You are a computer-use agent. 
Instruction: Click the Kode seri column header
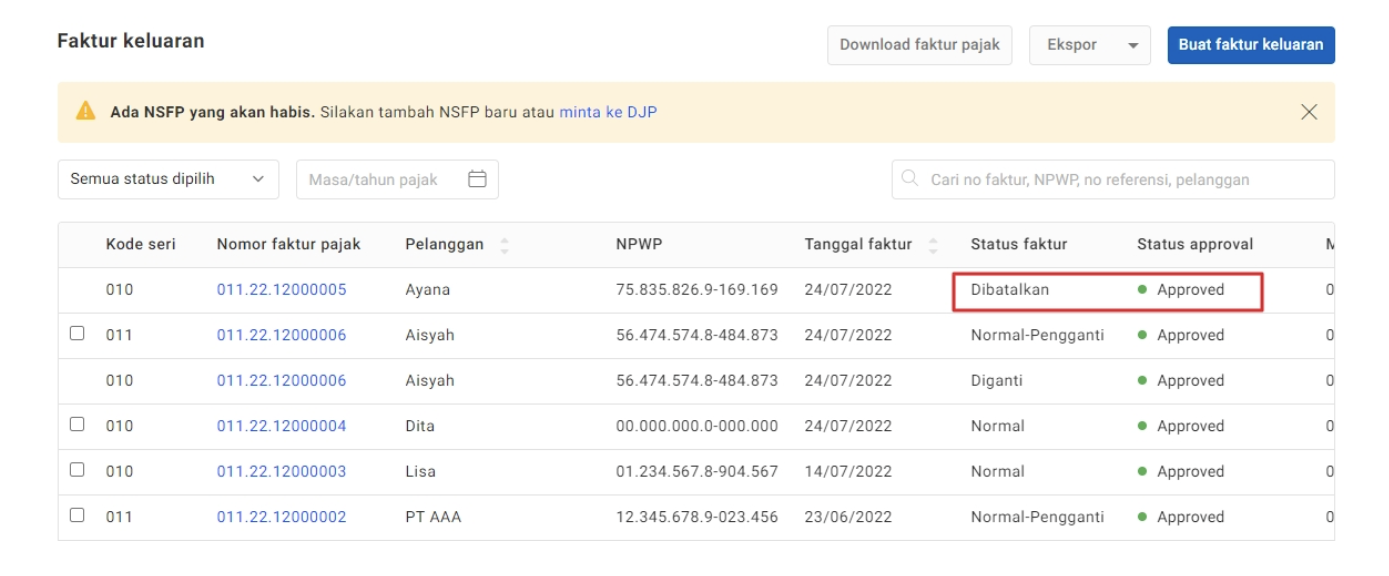click(x=141, y=244)
